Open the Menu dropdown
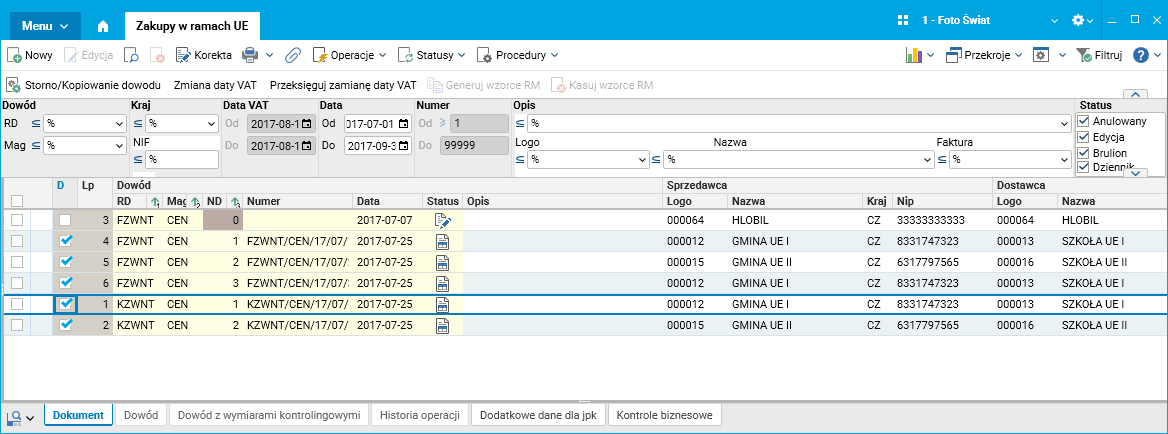This screenshot has width=1168, height=434. point(45,26)
